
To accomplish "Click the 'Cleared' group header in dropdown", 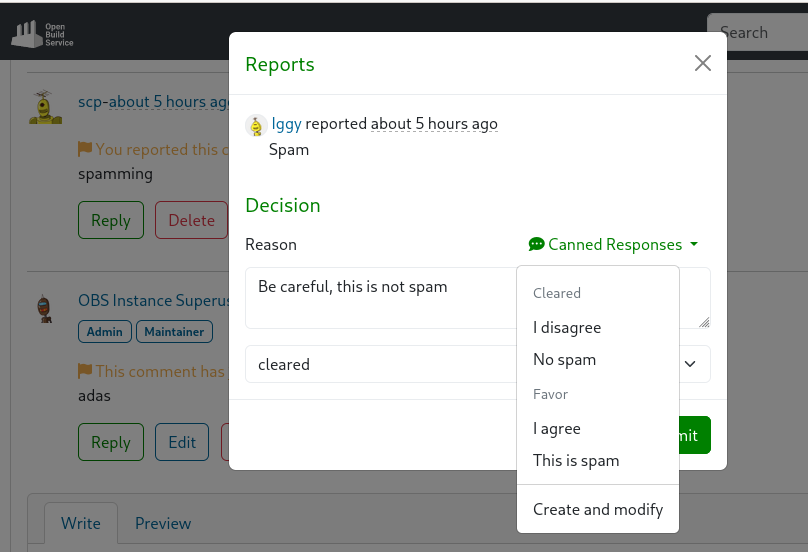I will (x=557, y=293).
